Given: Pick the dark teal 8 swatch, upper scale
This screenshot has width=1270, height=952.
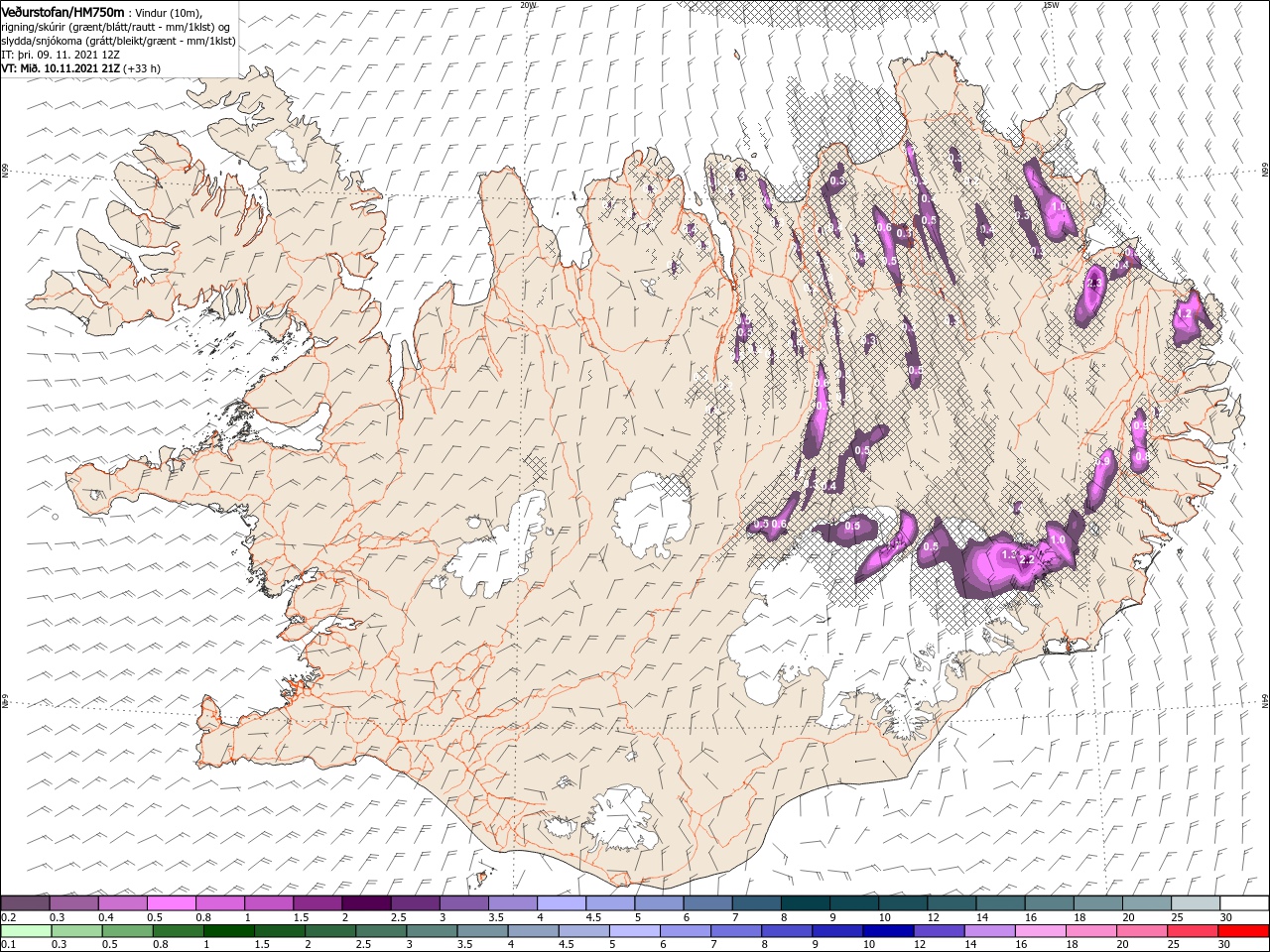Looking at the screenshot, I should [x=806, y=903].
